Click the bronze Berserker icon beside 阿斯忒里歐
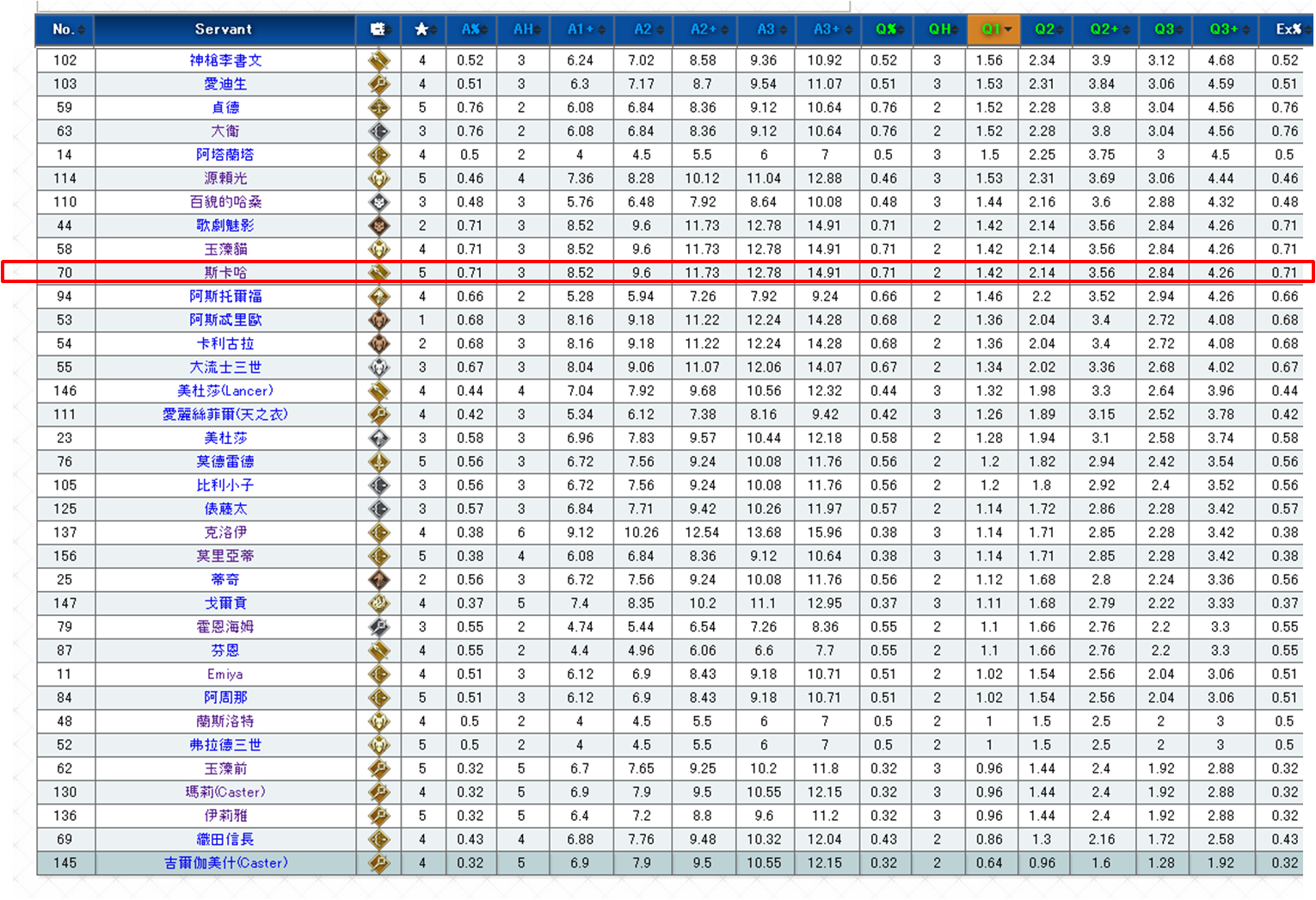 pos(379,320)
